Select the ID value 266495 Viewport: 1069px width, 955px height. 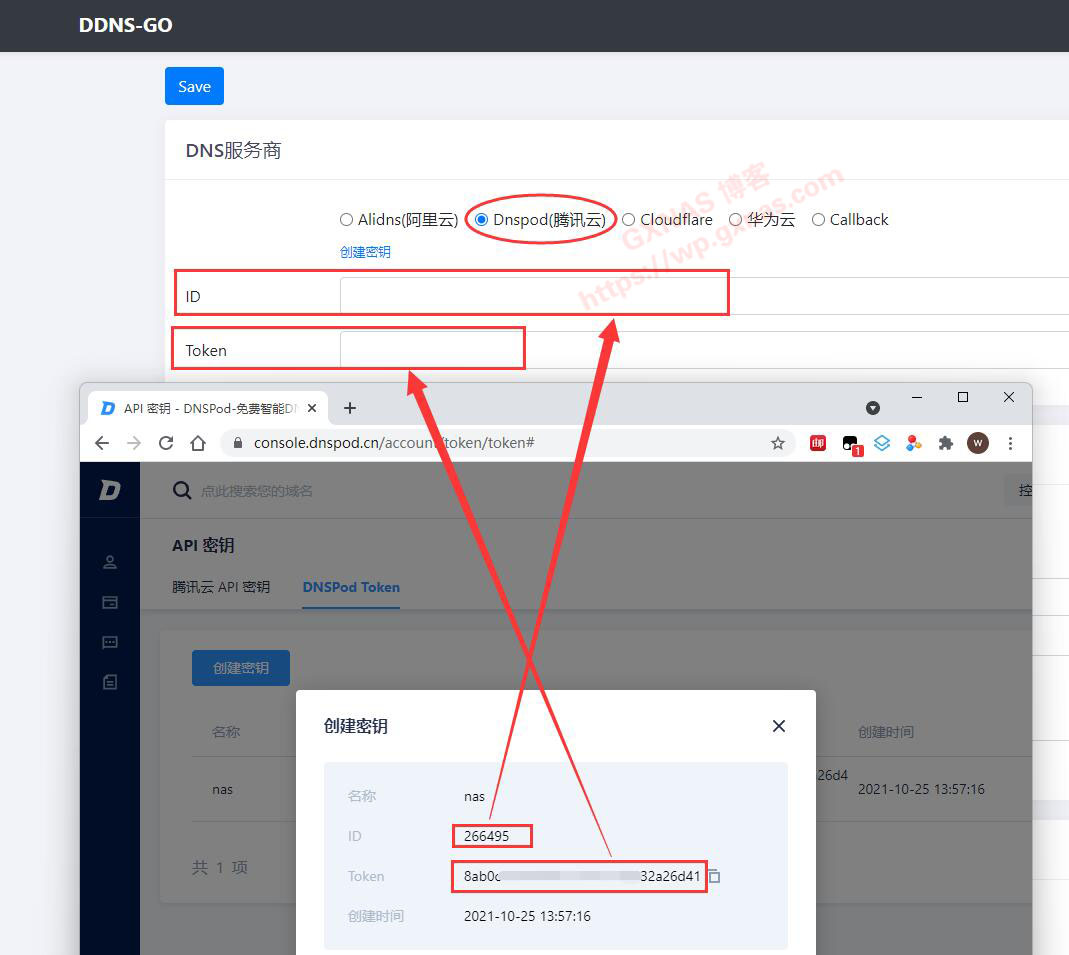tap(486, 836)
